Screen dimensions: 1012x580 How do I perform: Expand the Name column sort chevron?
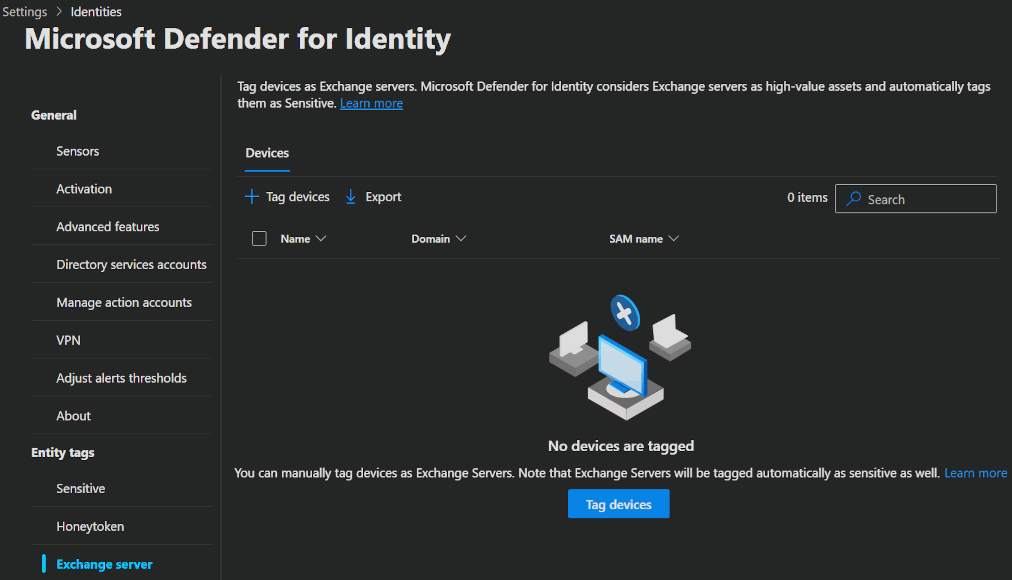[321, 239]
